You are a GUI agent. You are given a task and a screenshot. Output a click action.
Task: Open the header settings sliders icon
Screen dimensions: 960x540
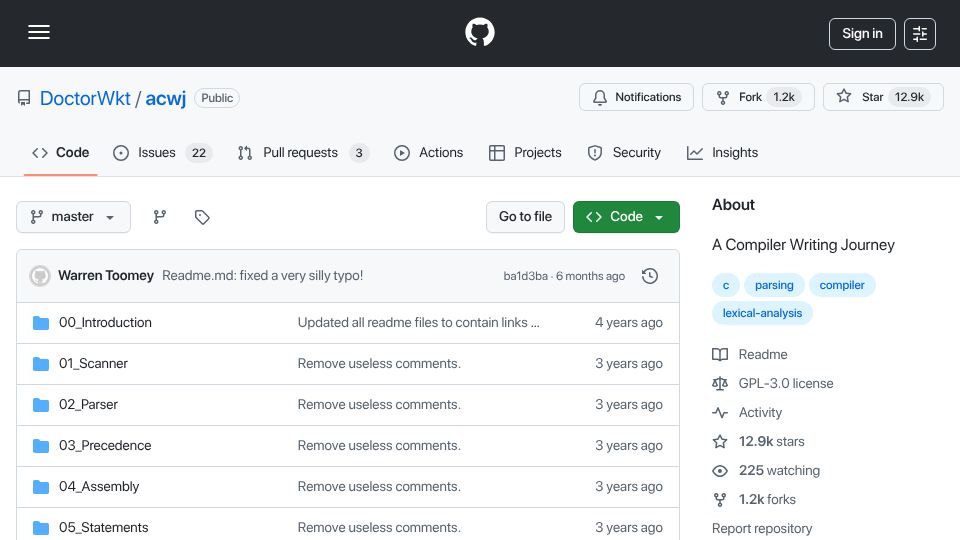(x=920, y=34)
